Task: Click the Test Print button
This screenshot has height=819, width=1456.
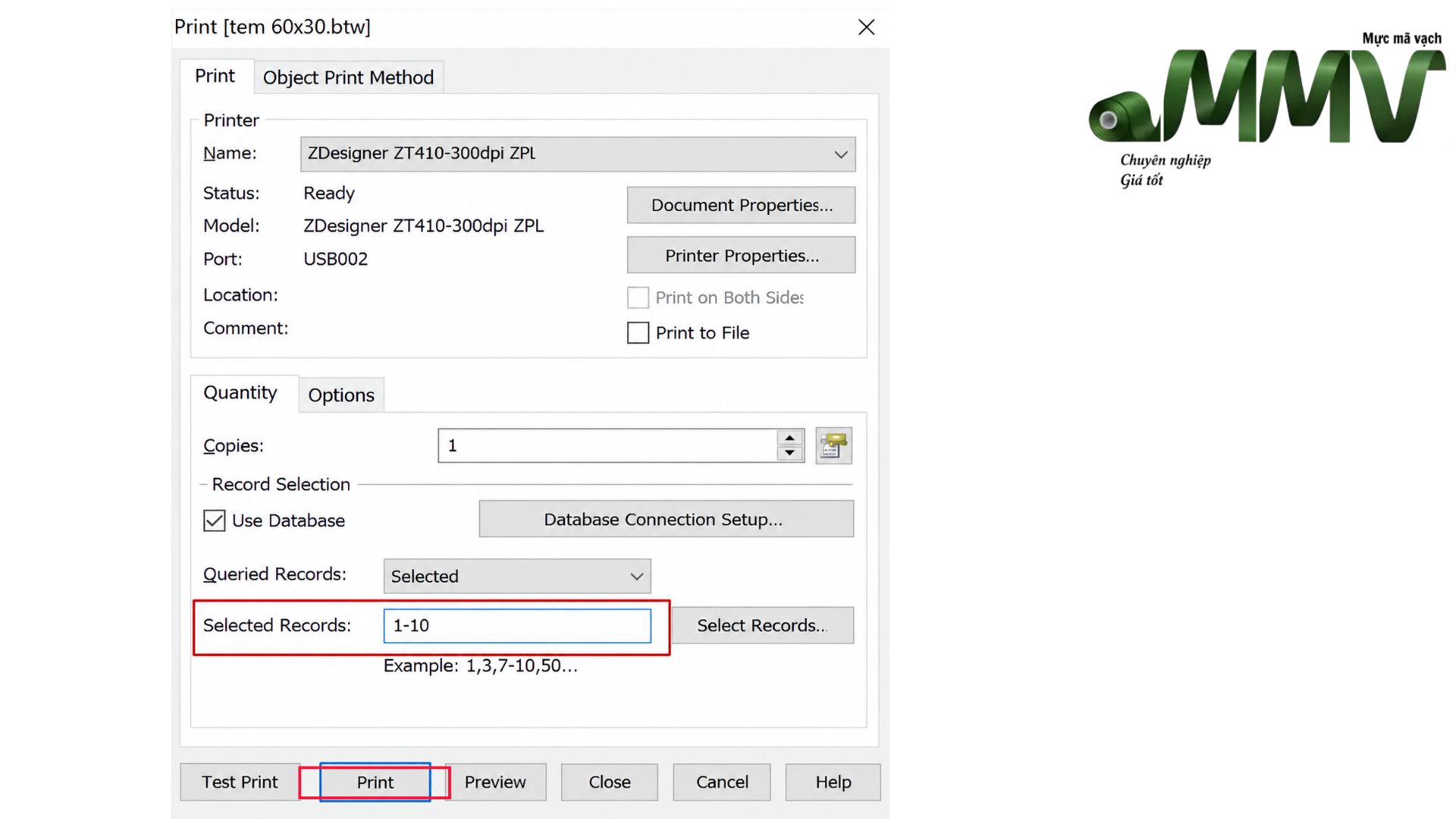Action: pos(240,782)
